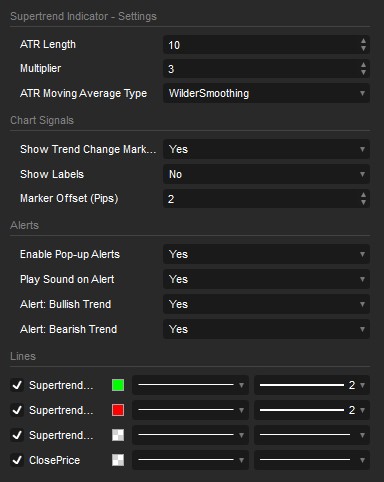Open thickness dropdown for green Supertrend line
Viewport: 384px width, 482px height.
[x=312, y=385]
